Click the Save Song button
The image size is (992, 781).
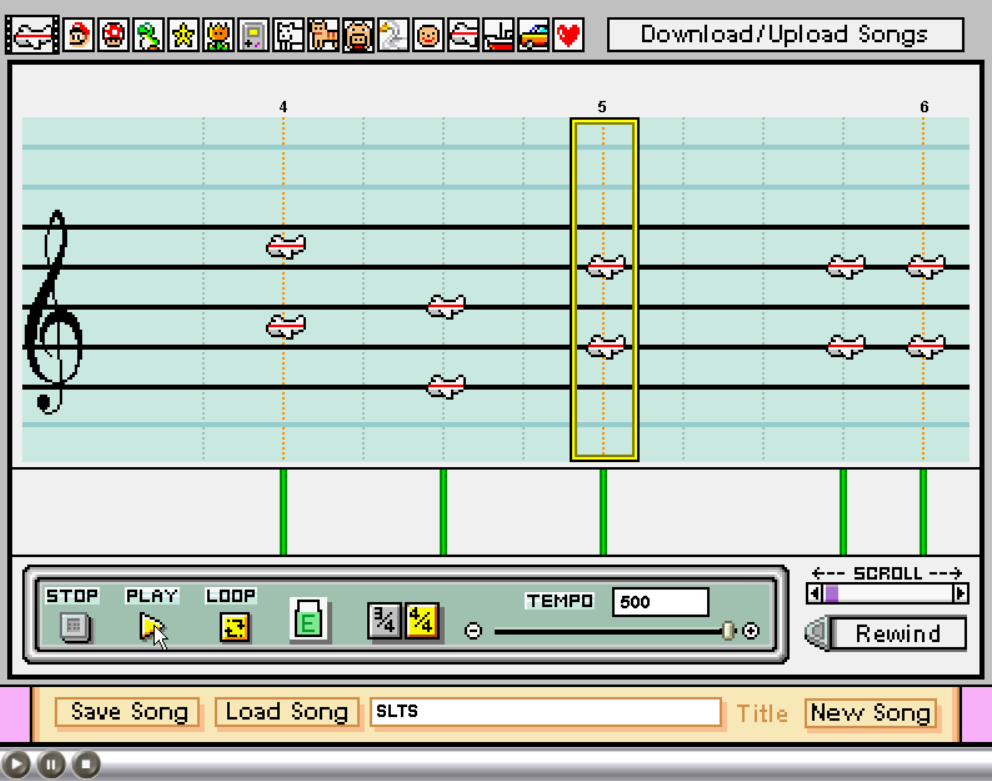pos(128,712)
